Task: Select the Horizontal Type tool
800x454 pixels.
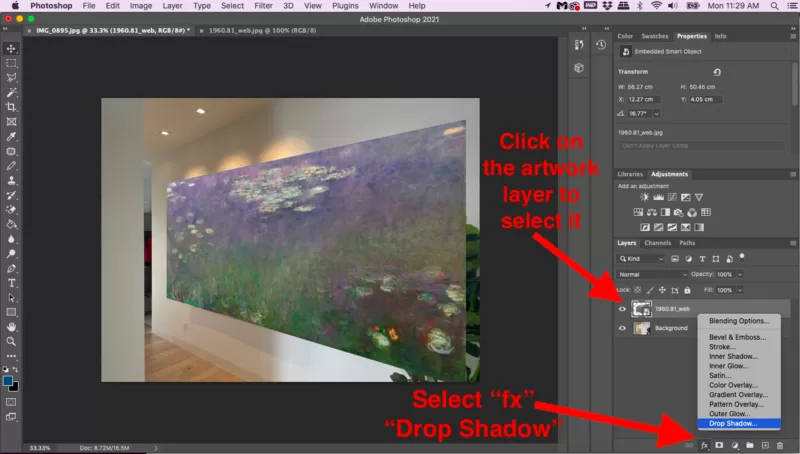Action: 11,283
